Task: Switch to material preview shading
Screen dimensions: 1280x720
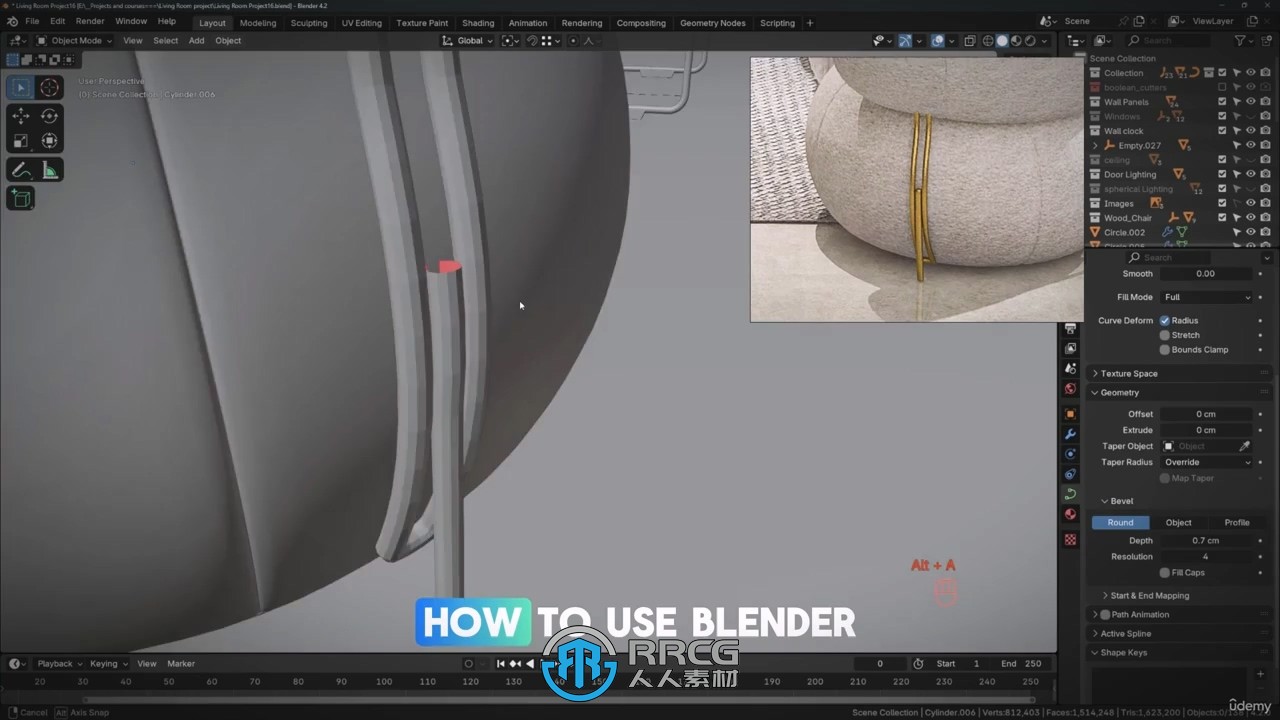Action: coord(1016,41)
